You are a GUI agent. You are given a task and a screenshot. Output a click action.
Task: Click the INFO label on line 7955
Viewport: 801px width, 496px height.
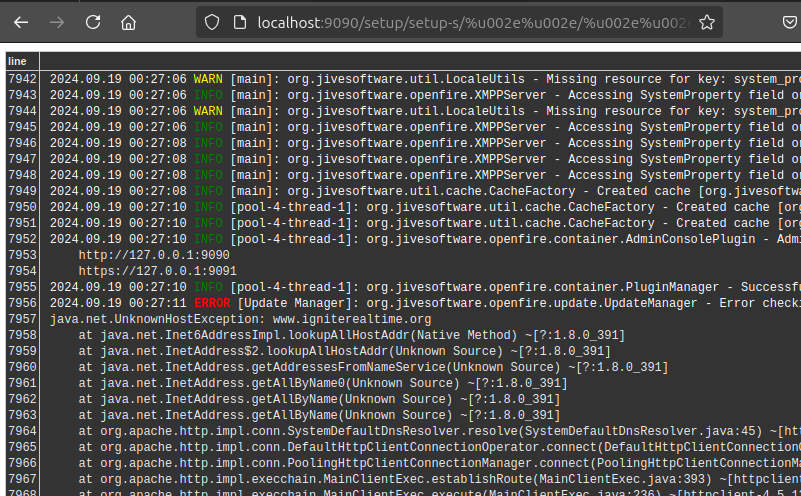(x=208, y=287)
